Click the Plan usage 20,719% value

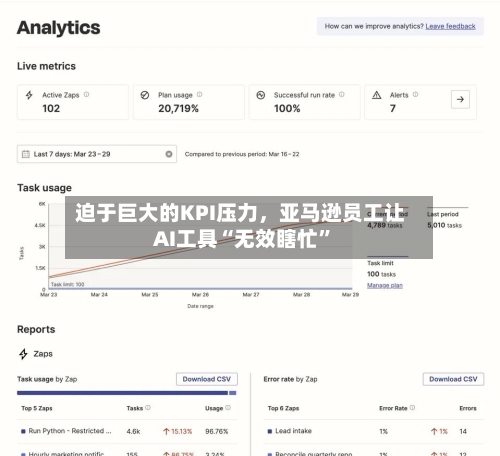(178, 108)
